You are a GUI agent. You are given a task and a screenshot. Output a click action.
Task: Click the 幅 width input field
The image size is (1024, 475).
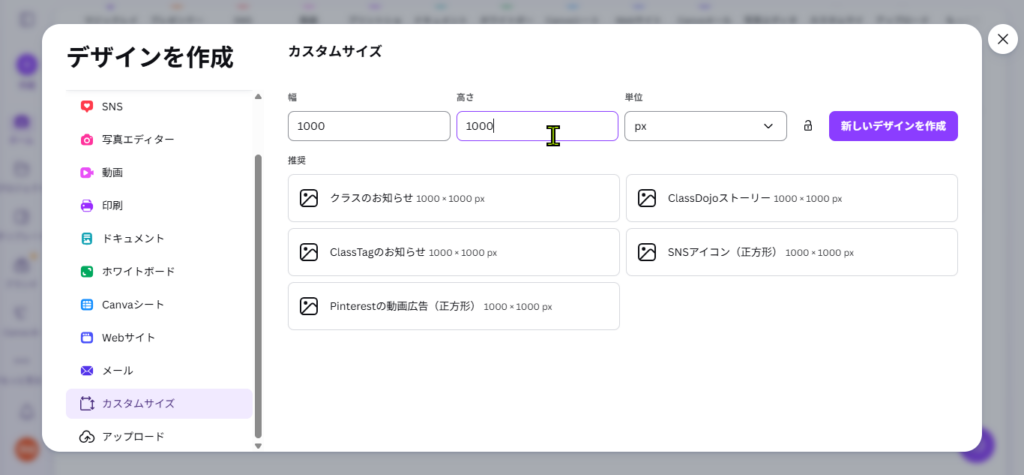(369, 126)
